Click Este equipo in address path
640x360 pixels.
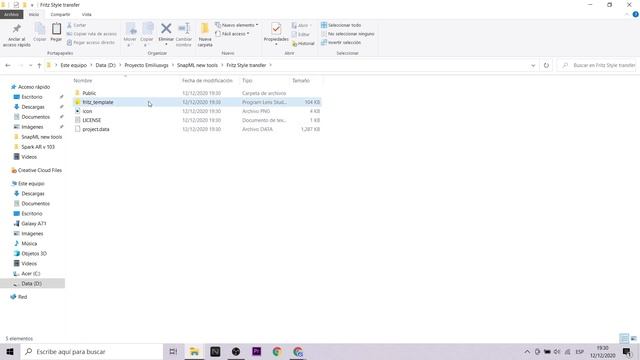(x=73, y=65)
